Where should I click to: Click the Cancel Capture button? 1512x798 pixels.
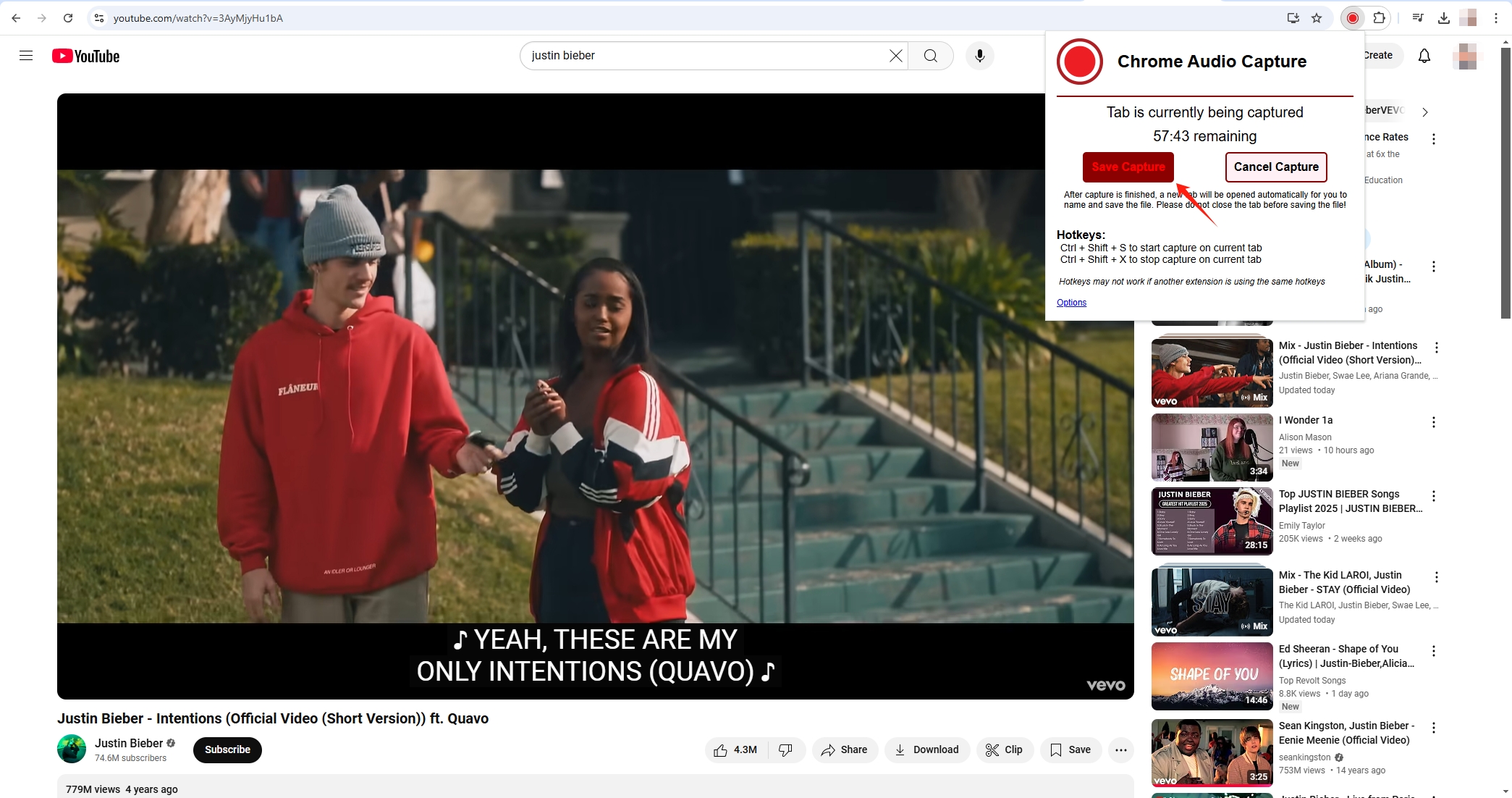tap(1276, 167)
